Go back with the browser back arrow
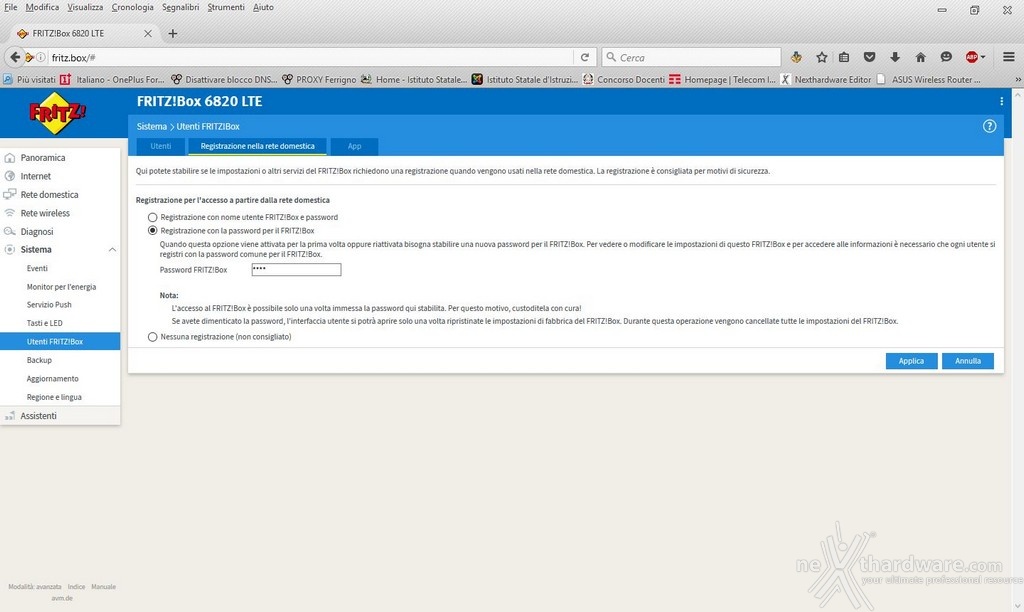1024x612 pixels. tap(15, 57)
